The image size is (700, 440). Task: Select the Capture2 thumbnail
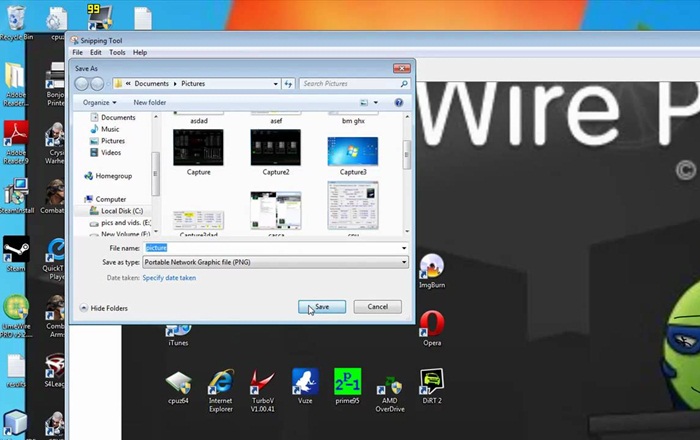[275, 152]
